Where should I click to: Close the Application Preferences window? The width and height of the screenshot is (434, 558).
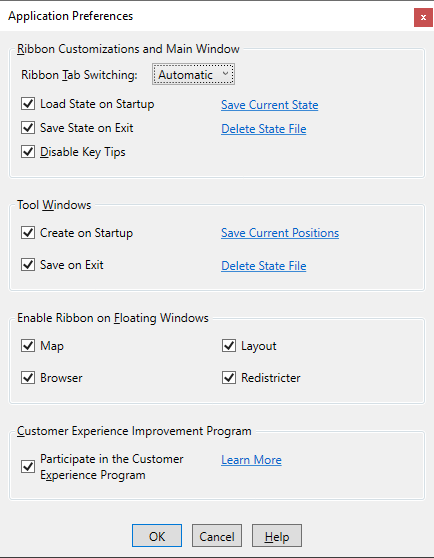(423, 17)
